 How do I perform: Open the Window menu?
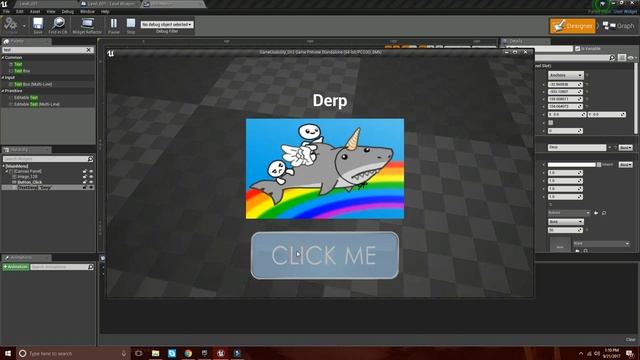[87, 11]
